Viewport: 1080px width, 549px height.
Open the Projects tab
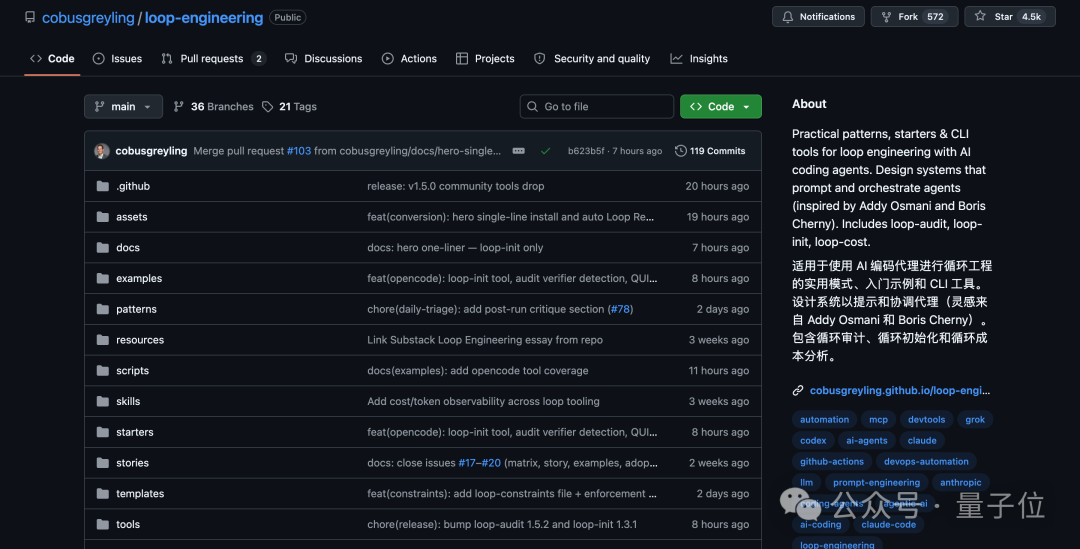(485, 59)
